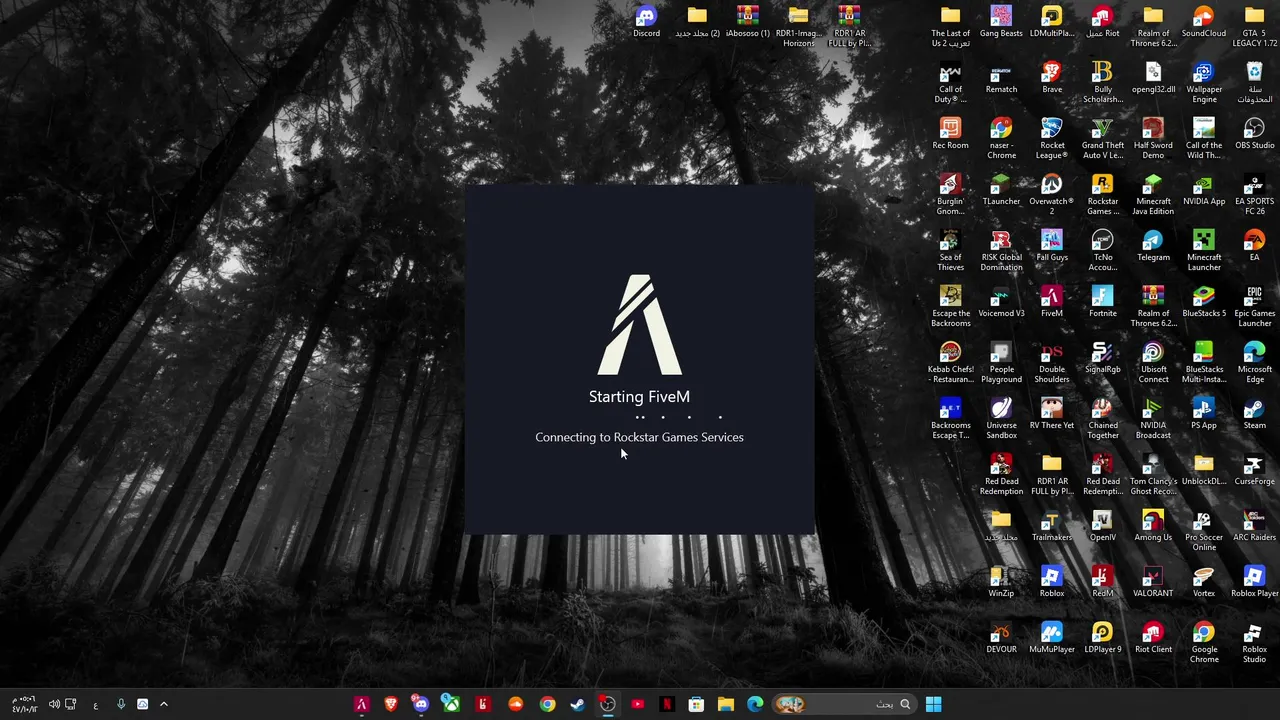Launch Call of the Wild shortcut
1280x720 pixels.
click(1204, 138)
